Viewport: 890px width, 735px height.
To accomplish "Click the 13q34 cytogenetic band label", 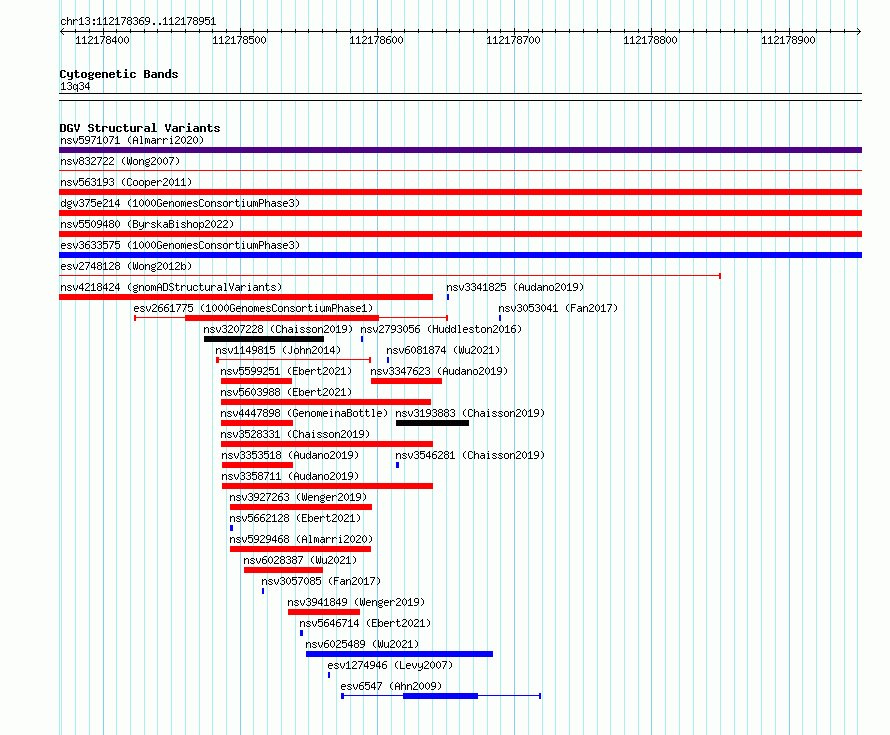I will point(75,86).
